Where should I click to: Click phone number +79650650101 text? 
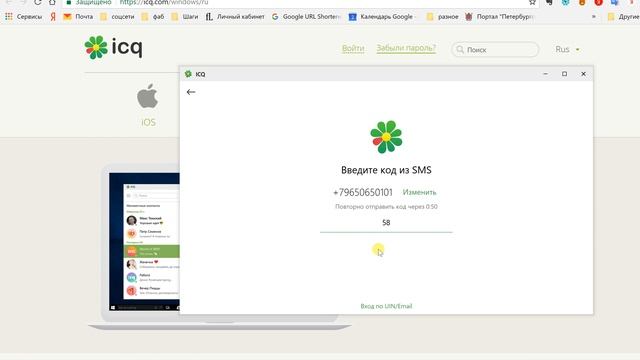363,192
